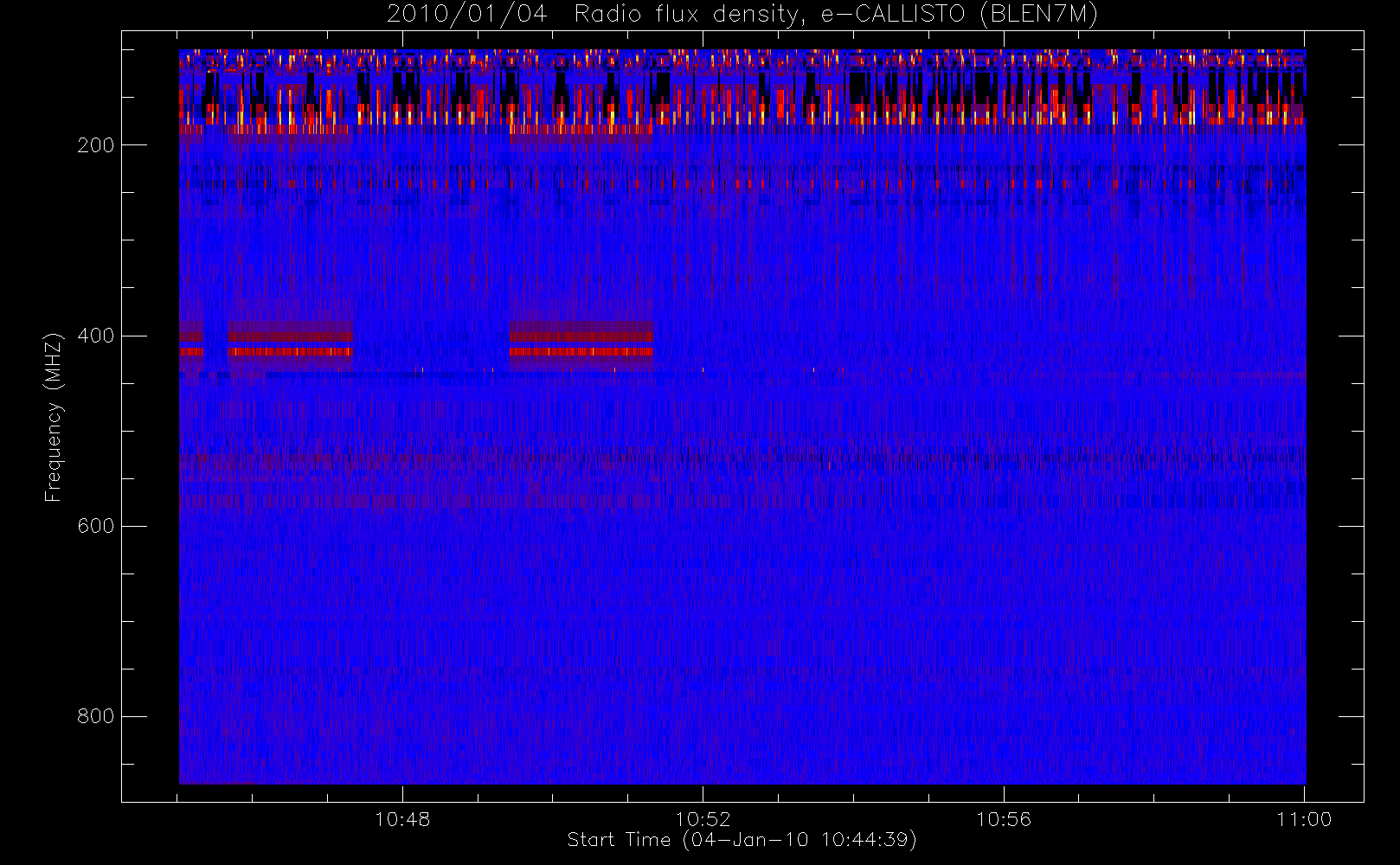
Task: Click the 10:56 time tick label
Action: pos(1004,819)
